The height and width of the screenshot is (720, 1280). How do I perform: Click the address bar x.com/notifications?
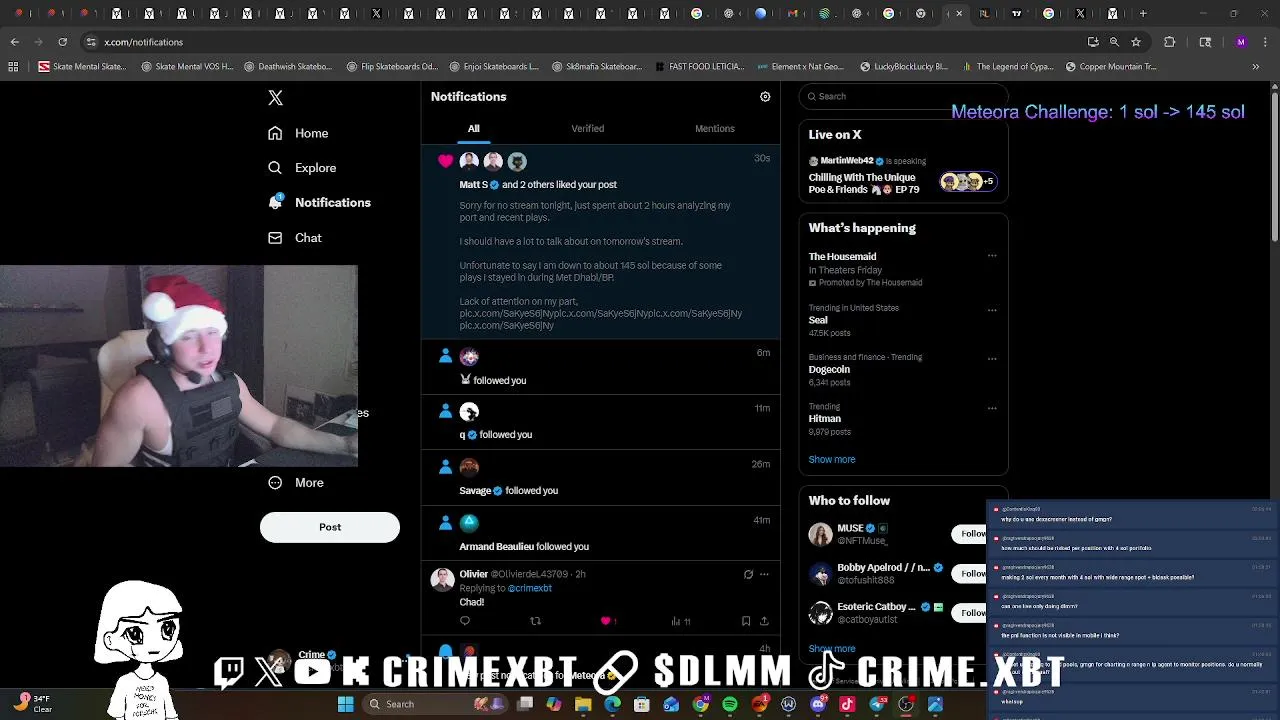[x=144, y=42]
